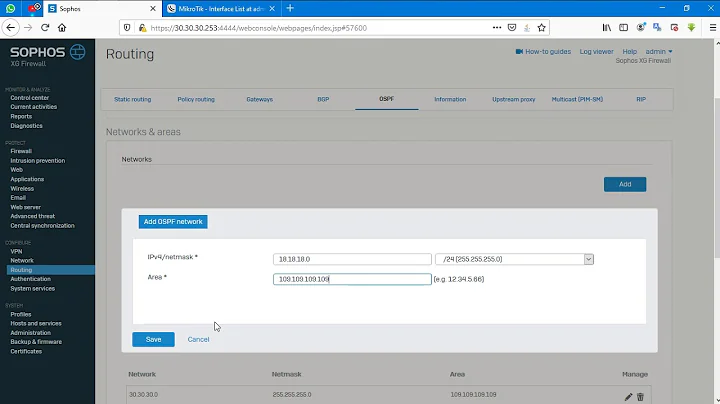Click the Sophos globe logo icon
This screenshot has height=404, width=720.
point(78,52)
